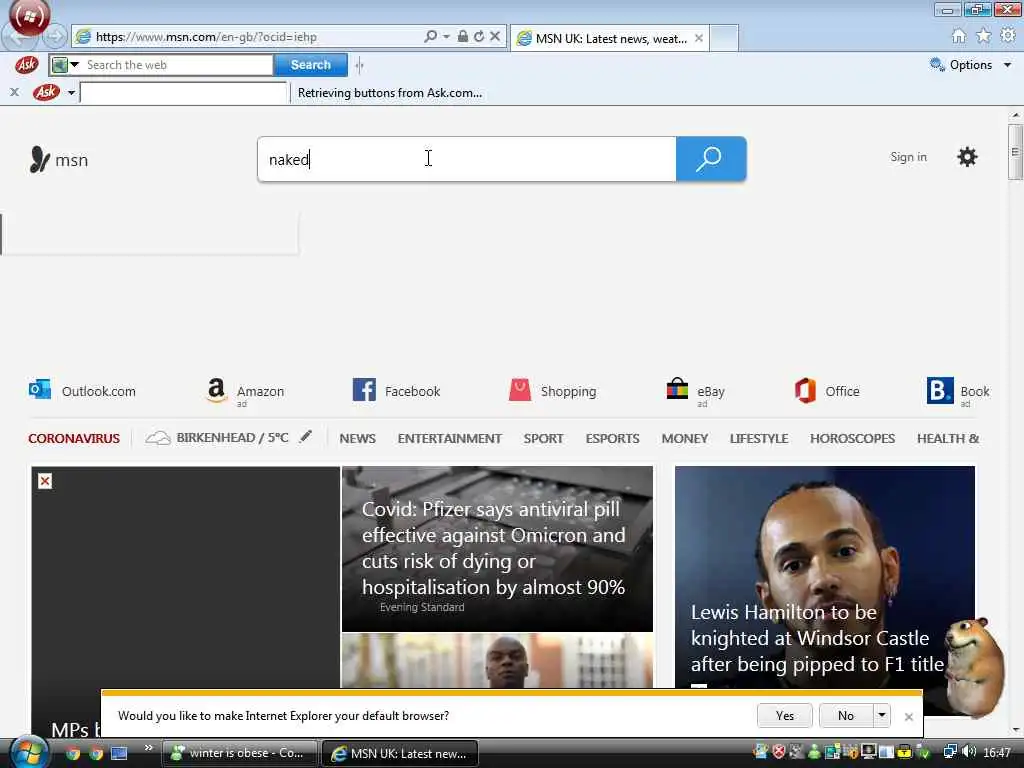Click MSN UK Latest news taskbar button

[400, 753]
